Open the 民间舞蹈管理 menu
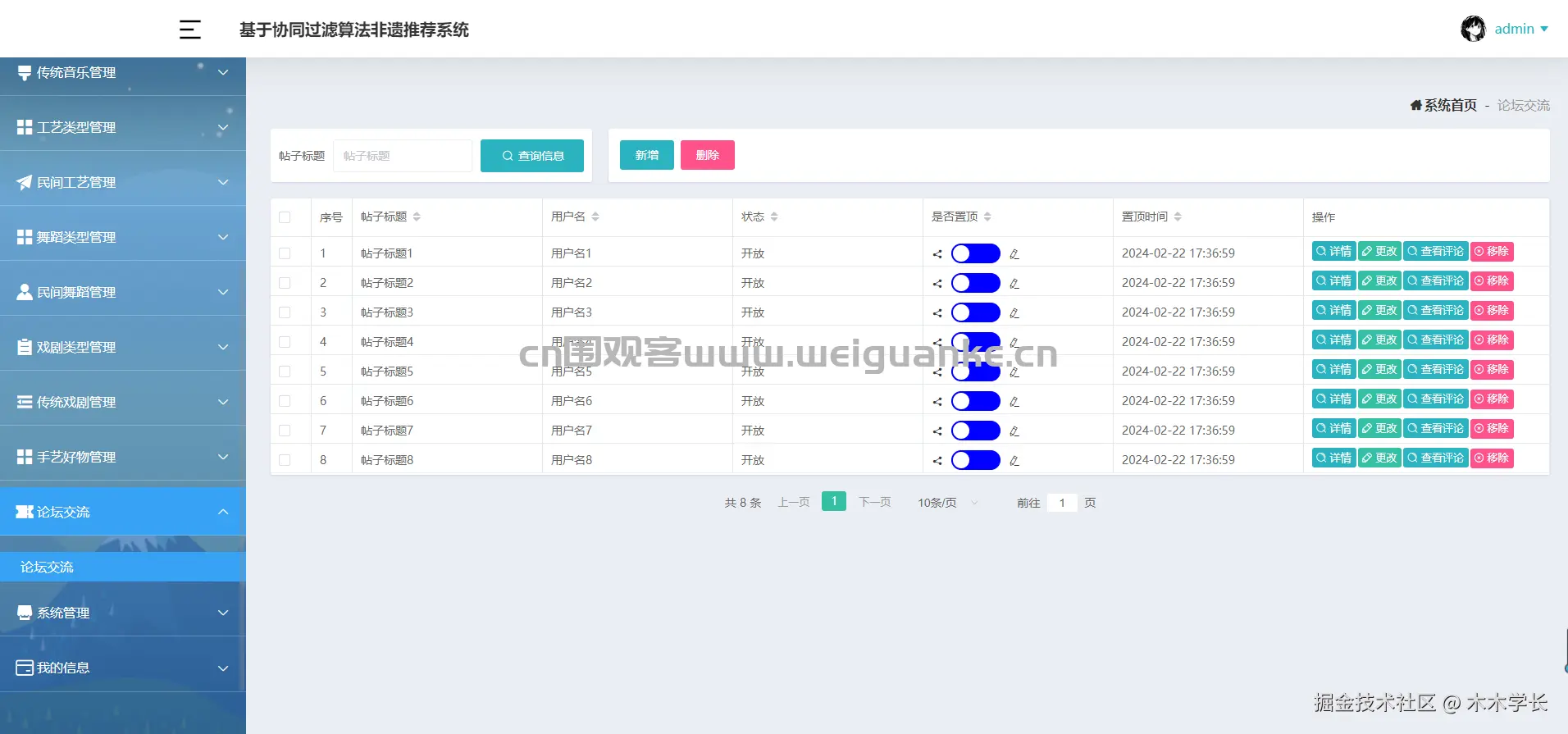This screenshot has height=734, width=1568. (123, 292)
